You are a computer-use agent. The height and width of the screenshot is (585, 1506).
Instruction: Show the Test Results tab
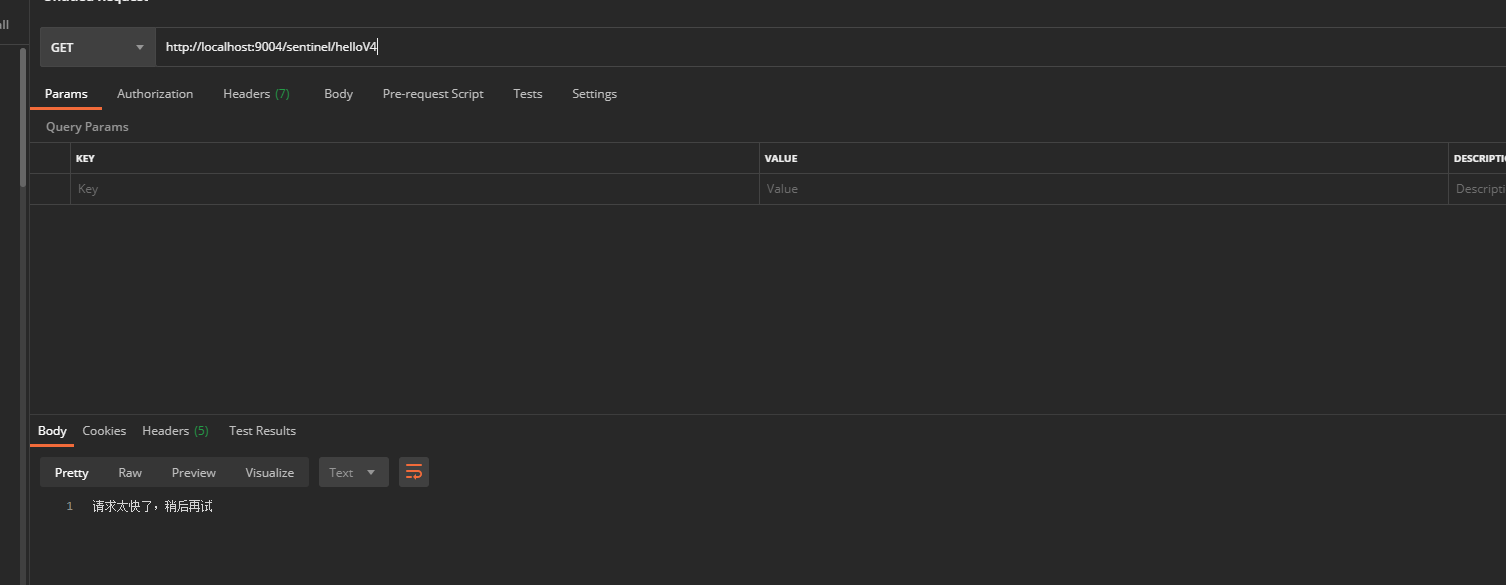pos(262,431)
